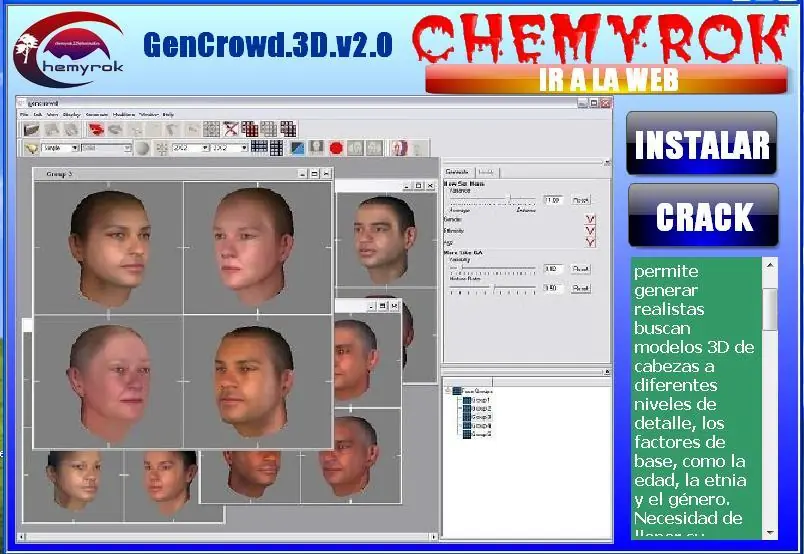Click the first grey face icon after red octagon
804x554 pixels.
click(x=355, y=148)
